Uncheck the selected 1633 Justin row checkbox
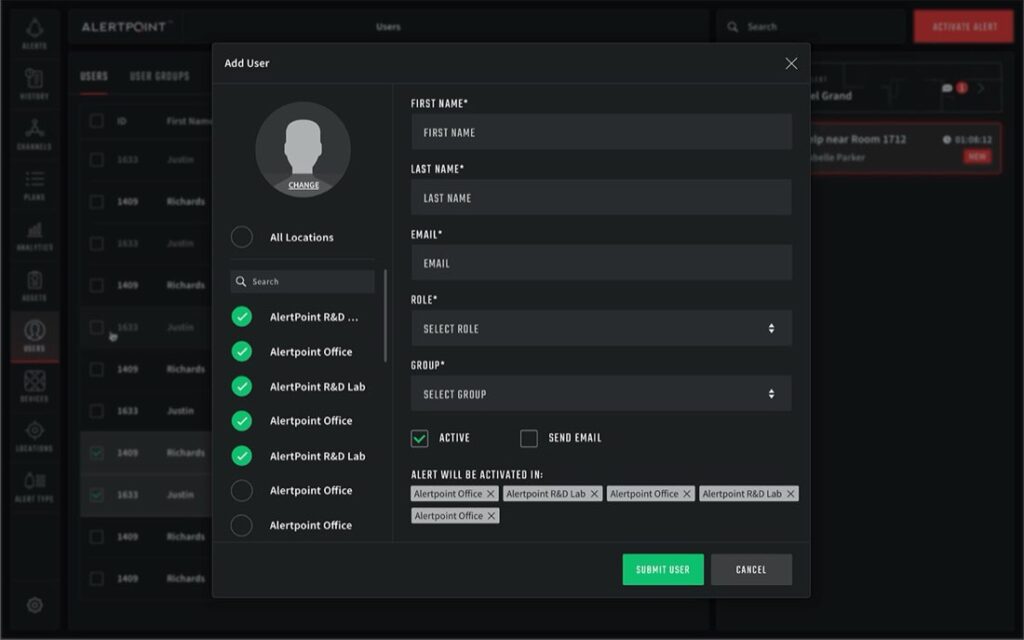The width and height of the screenshot is (1024, 640). point(97,494)
